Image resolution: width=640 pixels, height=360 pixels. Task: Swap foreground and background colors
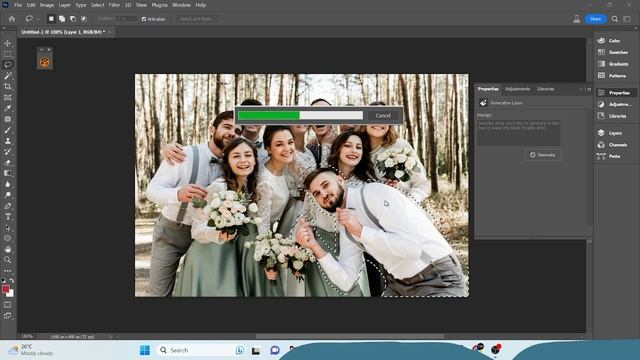[12, 280]
